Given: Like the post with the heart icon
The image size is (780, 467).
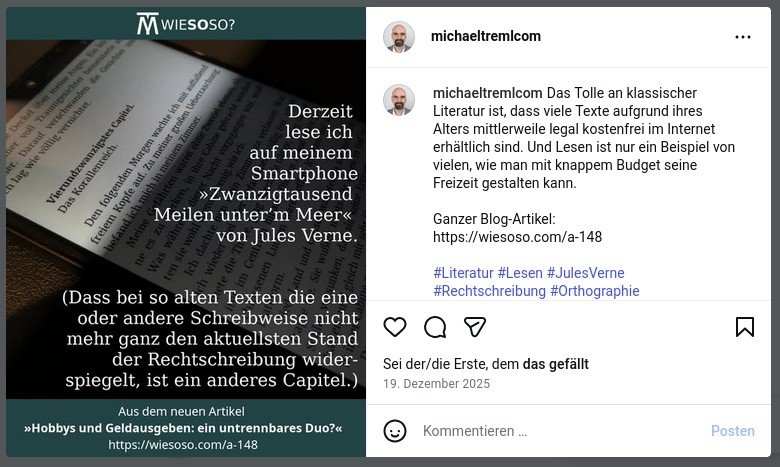Looking at the screenshot, I should point(395,327).
